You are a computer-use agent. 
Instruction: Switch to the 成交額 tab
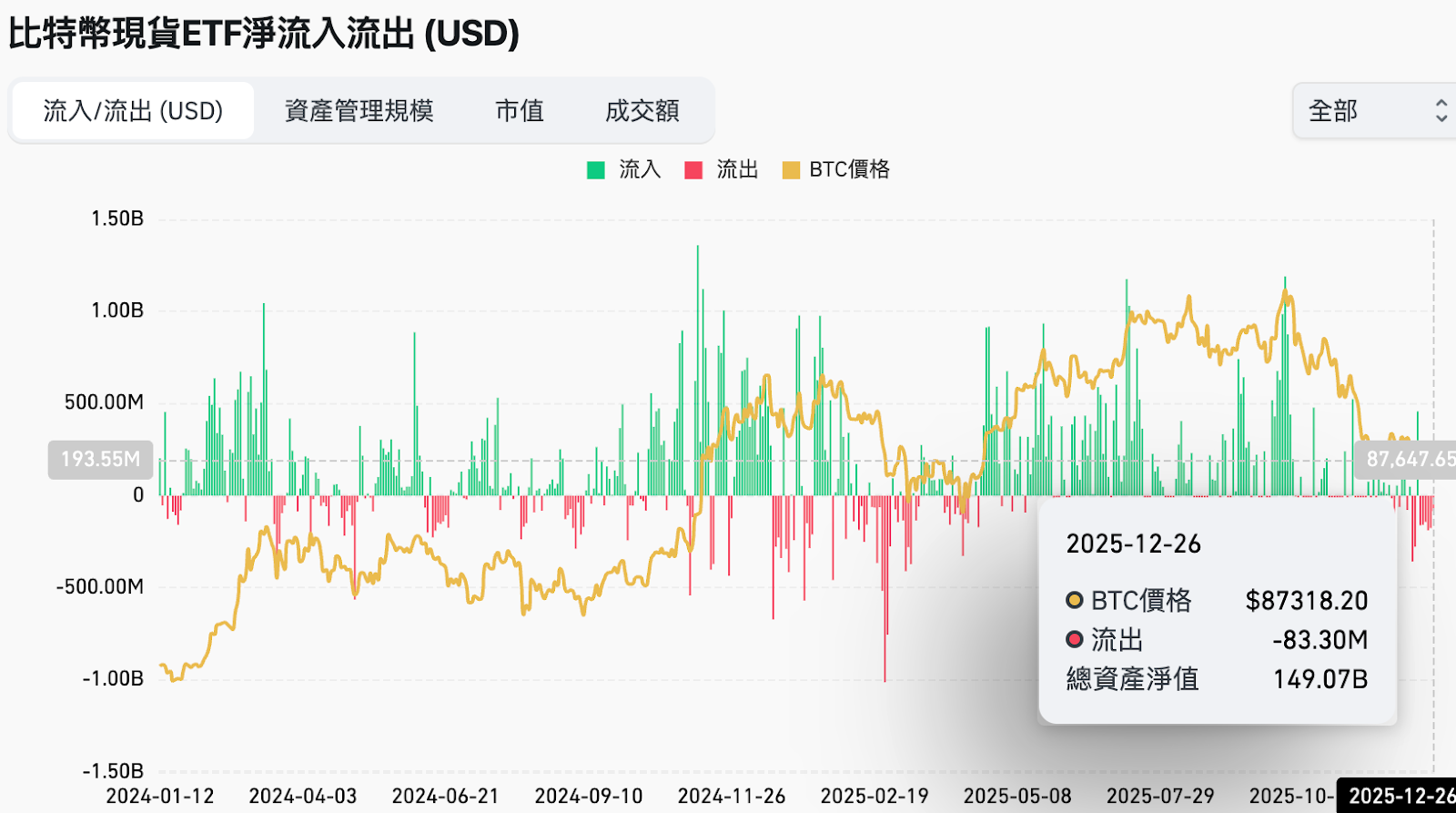point(642,111)
